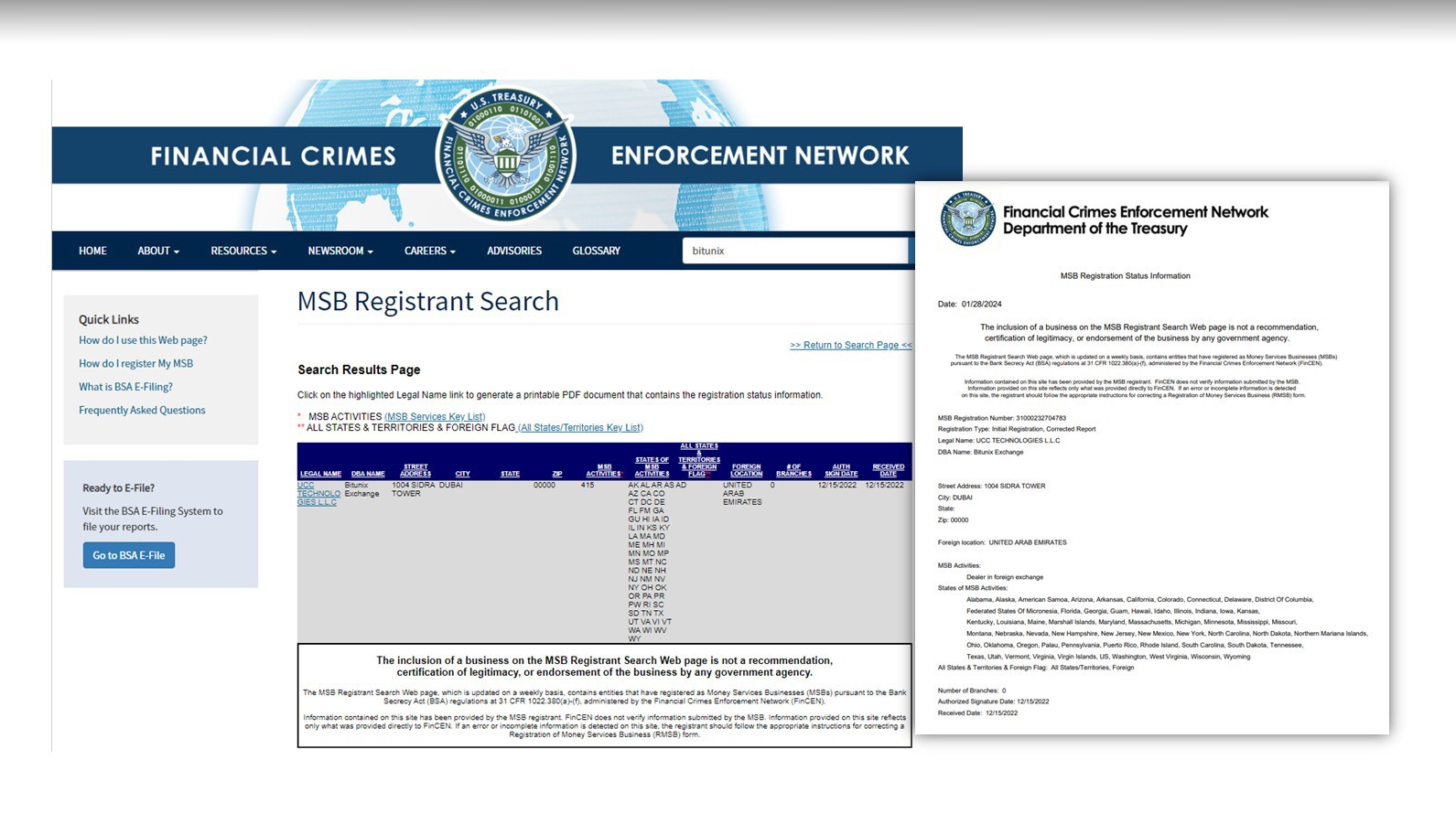Click 'Foreign location: UNITED ARAB EMIRATES' in PDF
The width and height of the screenshot is (1456, 814).
1002,542
